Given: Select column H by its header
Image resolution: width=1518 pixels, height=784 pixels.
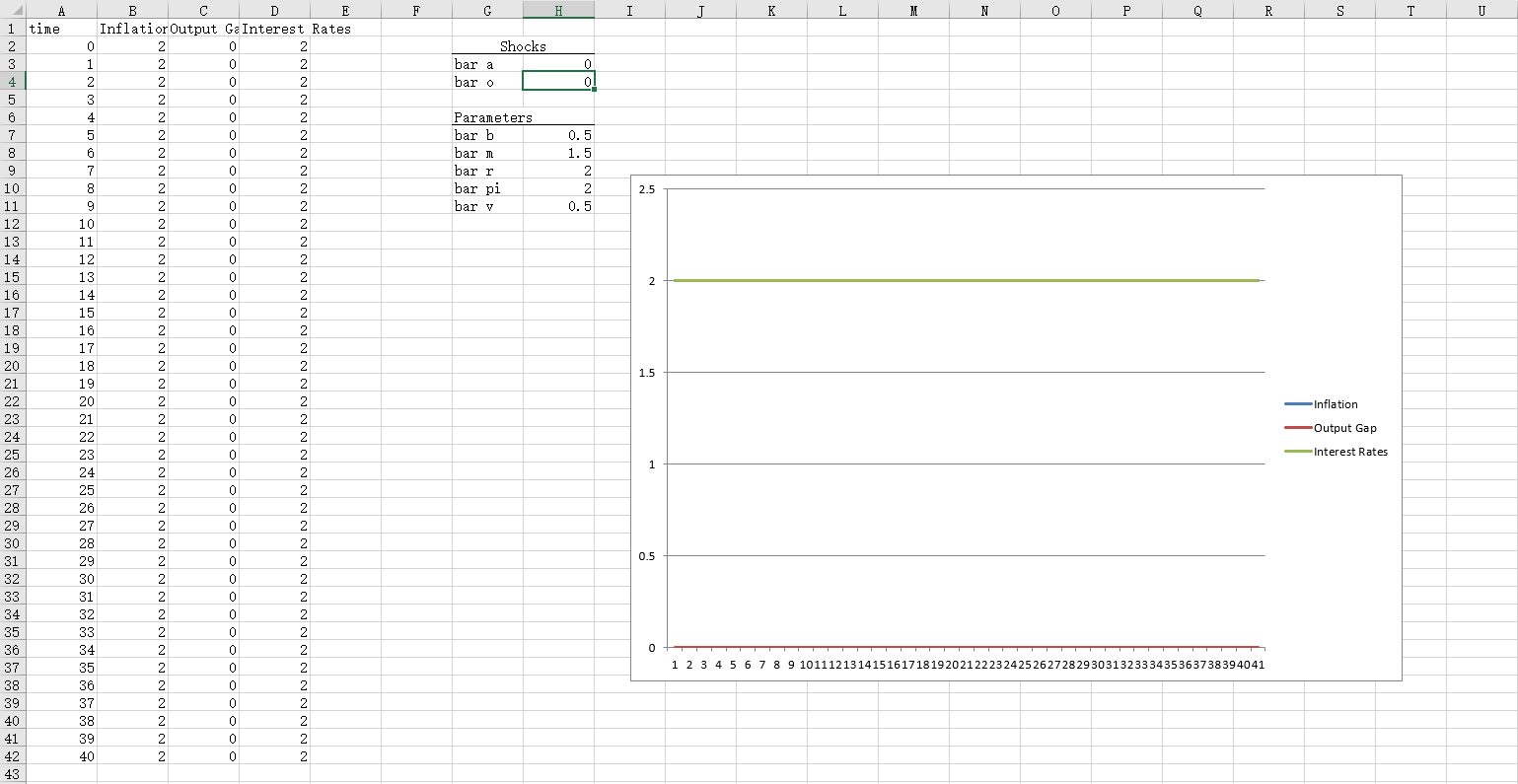Looking at the screenshot, I should 558,10.
